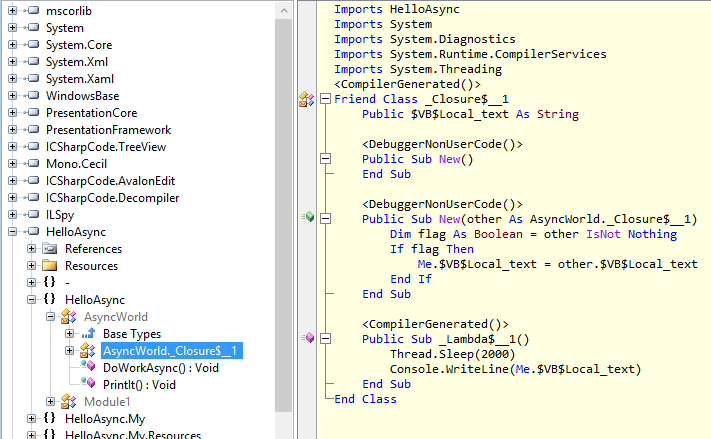Click the PrintIt method icon
This screenshot has height=439, width=711.
pos(88,383)
